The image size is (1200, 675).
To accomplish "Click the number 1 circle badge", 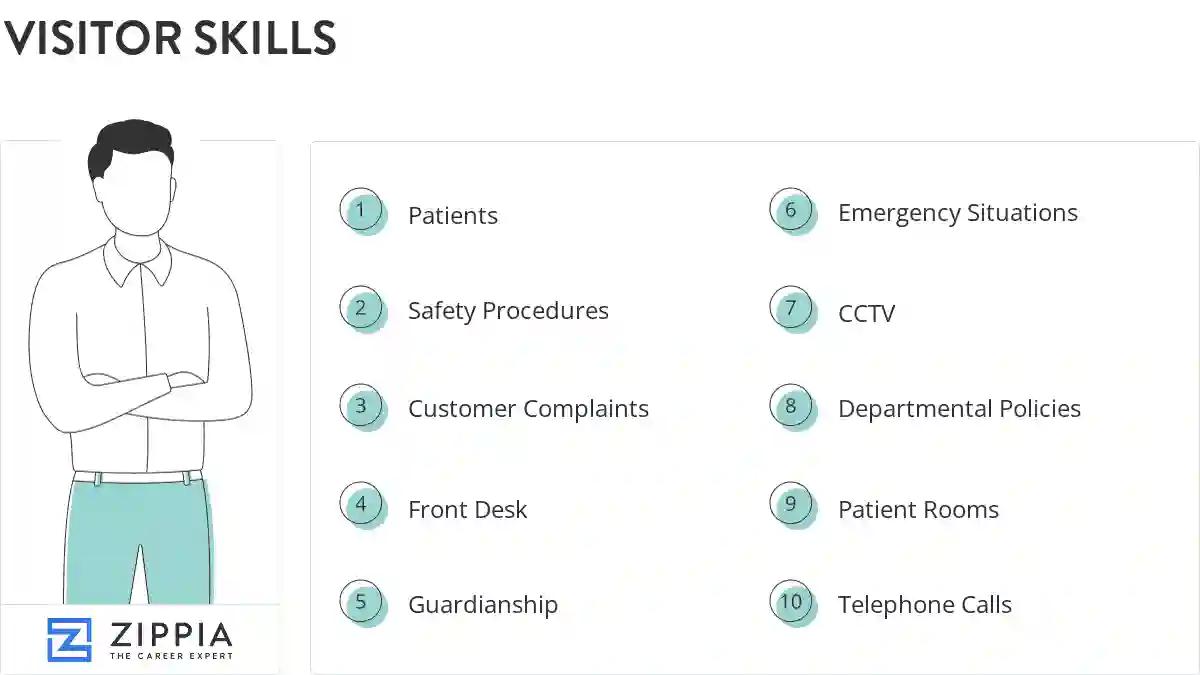I will click(x=361, y=211).
